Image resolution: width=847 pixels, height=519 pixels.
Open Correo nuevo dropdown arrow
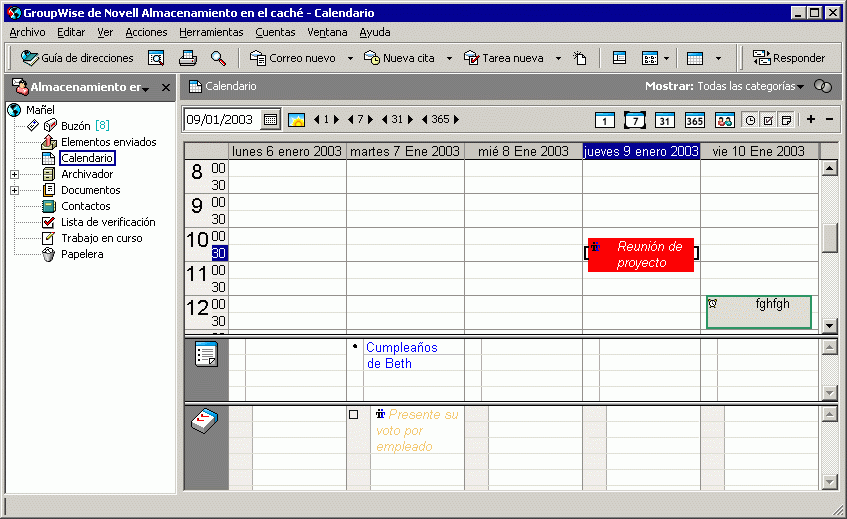pyautogui.click(x=350, y=58)
